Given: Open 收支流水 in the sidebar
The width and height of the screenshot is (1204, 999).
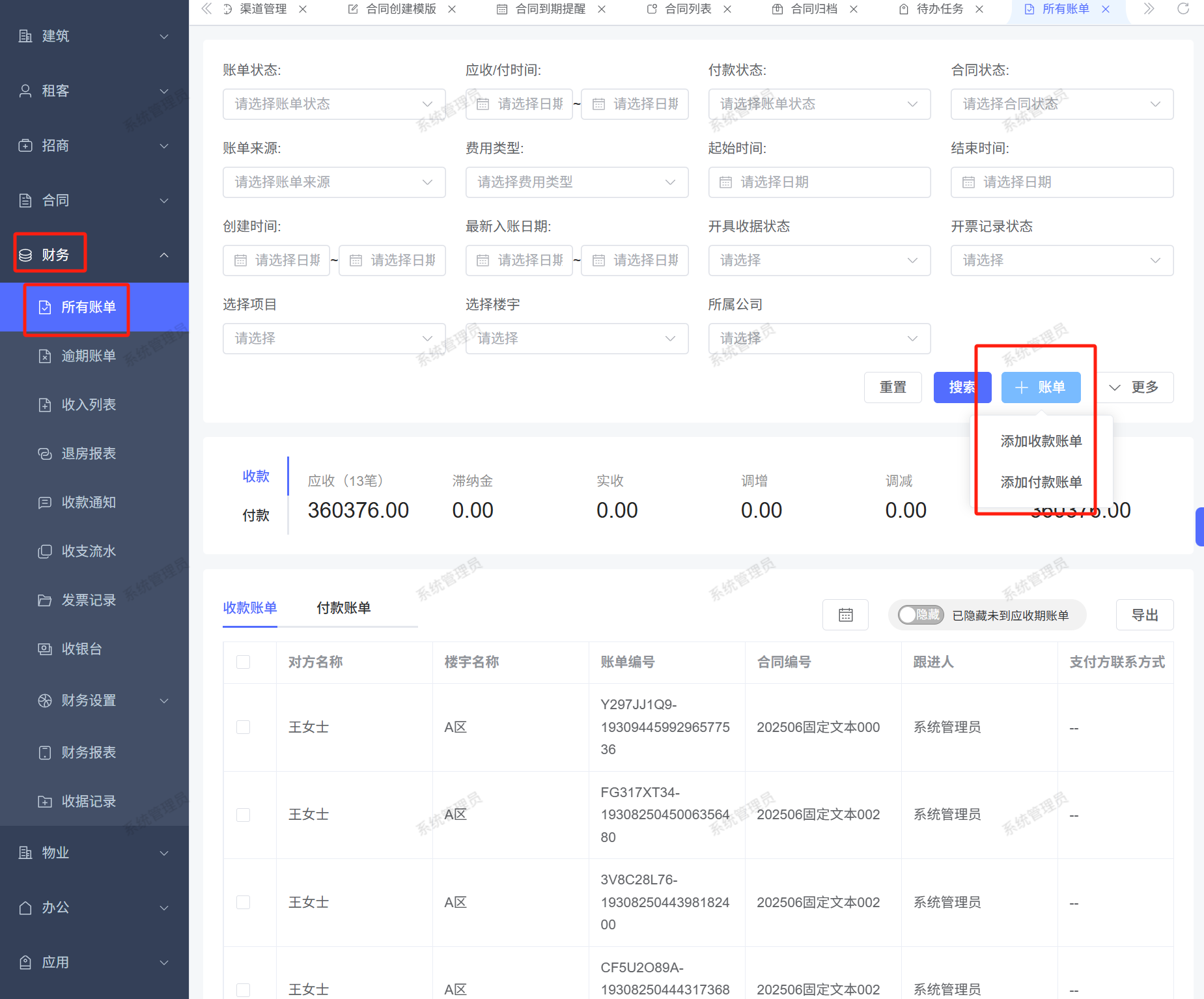Looking at the screenshot, I should 88,551.
